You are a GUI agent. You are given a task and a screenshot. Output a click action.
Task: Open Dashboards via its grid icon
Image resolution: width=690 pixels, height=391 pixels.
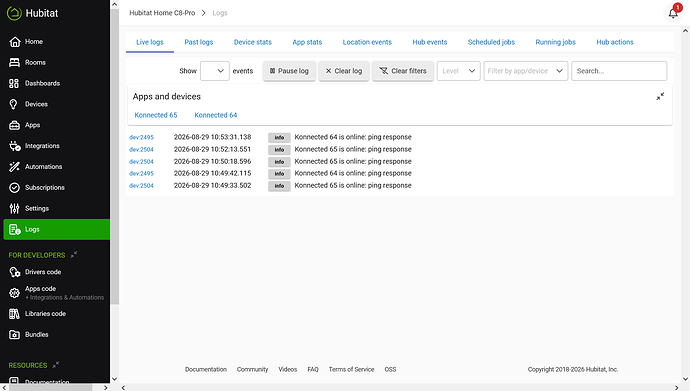14,83
